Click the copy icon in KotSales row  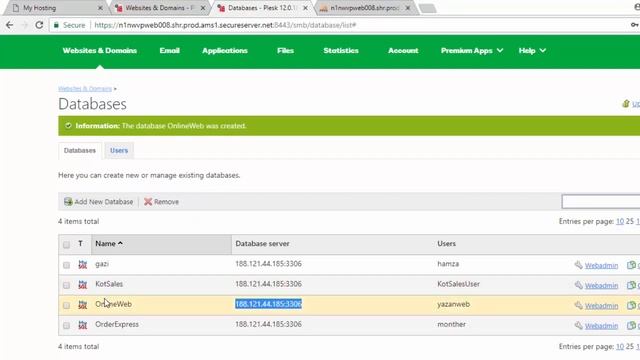pos(631,285)
